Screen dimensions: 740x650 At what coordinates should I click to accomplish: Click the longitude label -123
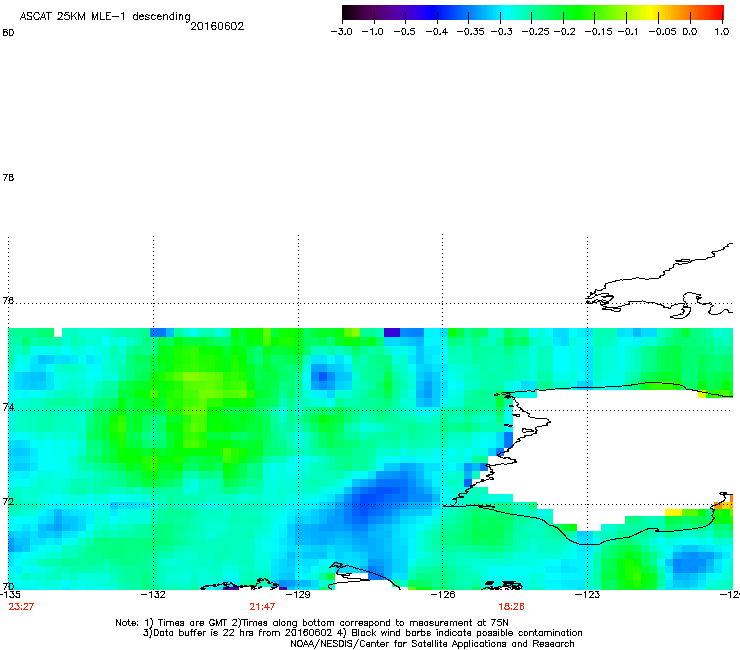pyautogui.click(x=587, y=594)
